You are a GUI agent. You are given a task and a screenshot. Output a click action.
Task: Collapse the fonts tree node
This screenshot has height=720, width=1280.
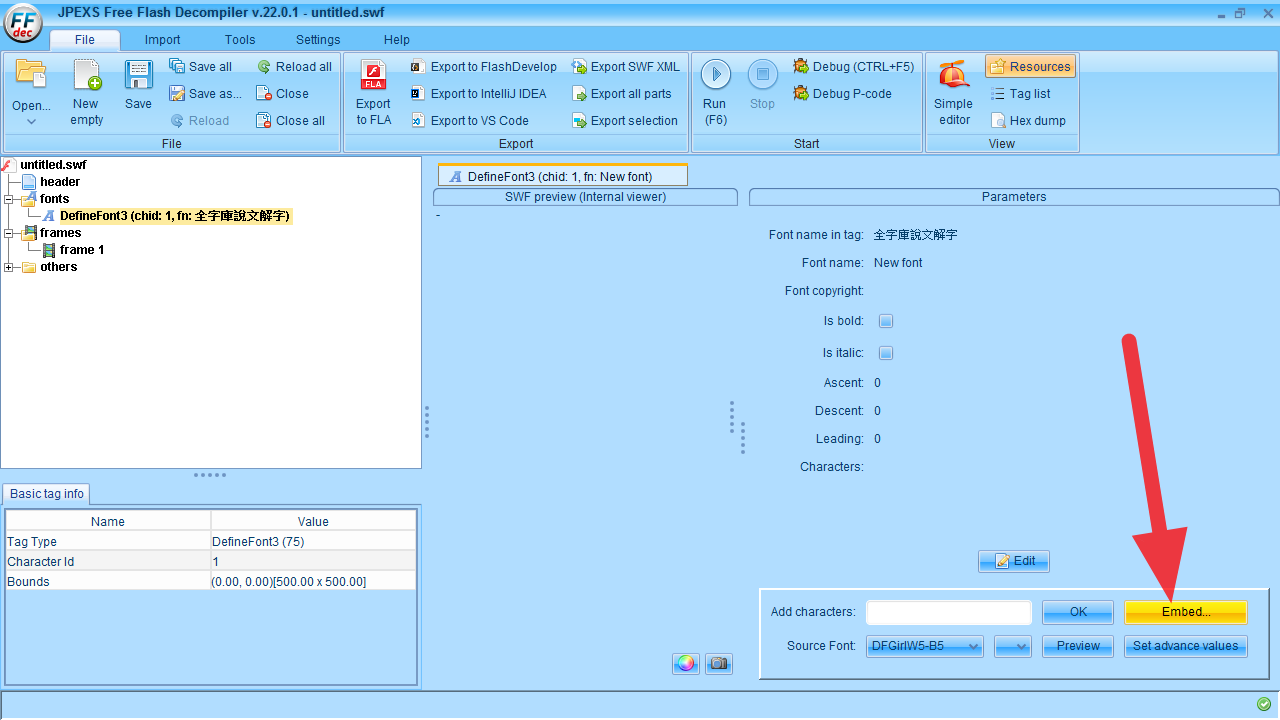point(9,199)
